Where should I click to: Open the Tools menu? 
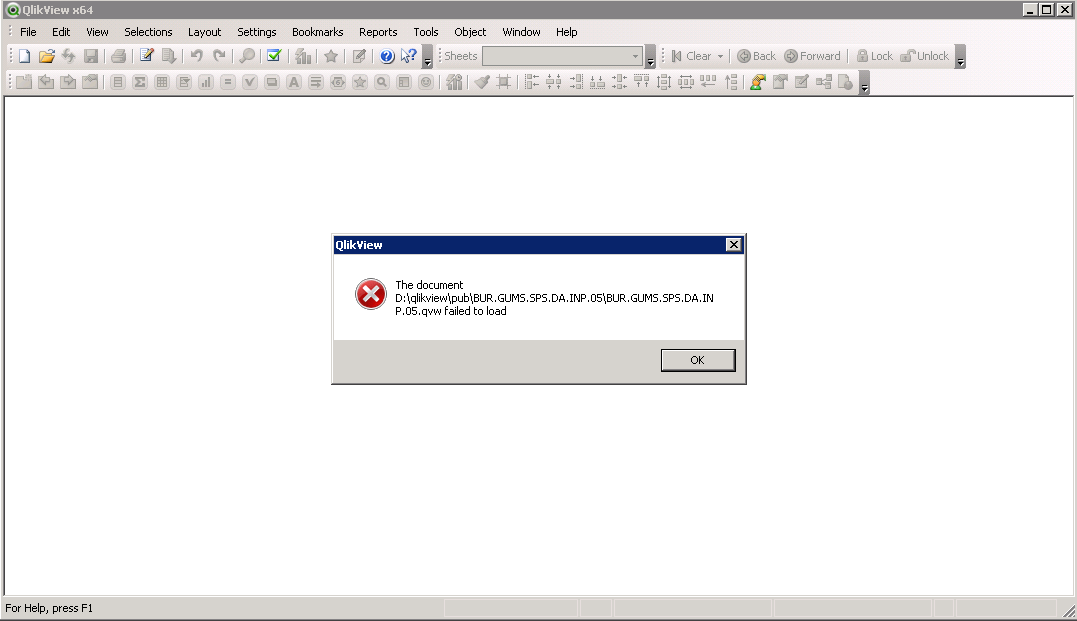(x=426, y=32)
